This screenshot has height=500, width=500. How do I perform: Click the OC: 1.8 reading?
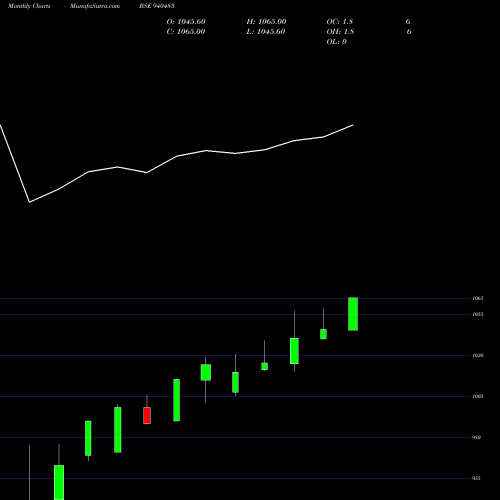pyautogui.click(x=340, y=22)
